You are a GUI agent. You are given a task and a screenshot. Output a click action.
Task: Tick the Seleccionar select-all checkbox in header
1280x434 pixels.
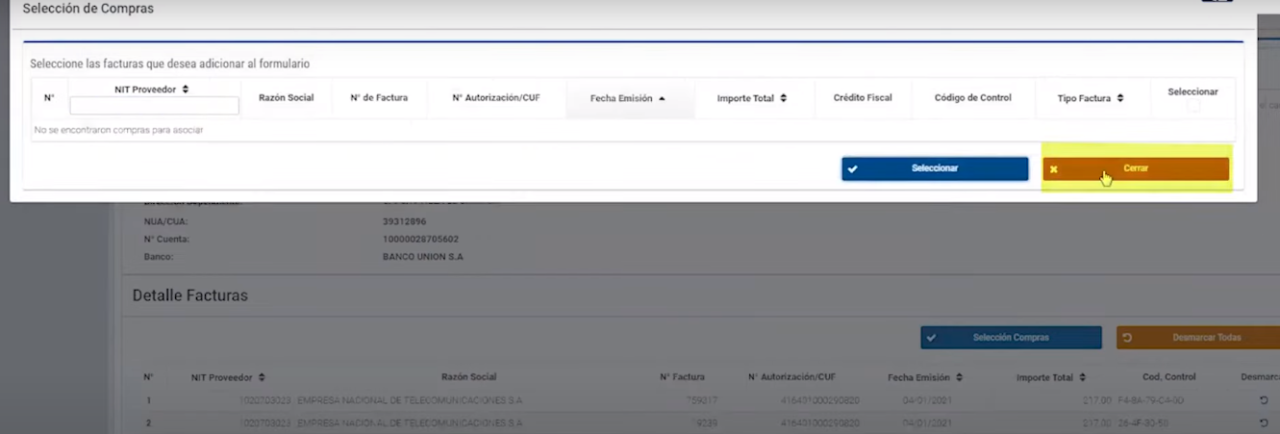pos(1193,105)
